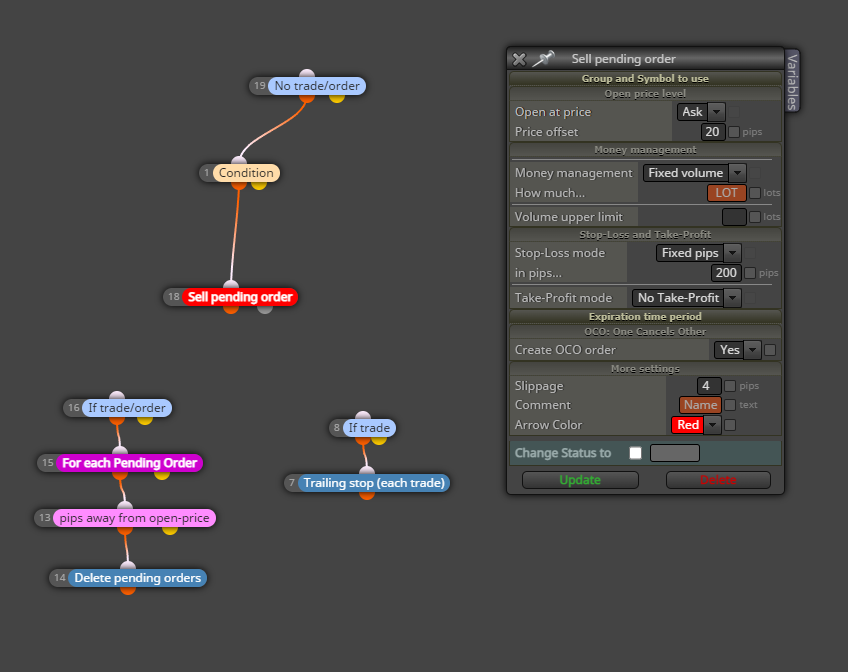Click orange output dot of Delete pending orders
The height and width of the screenshot is (672, 848).
pyautogui.click(x=128, y=590)
